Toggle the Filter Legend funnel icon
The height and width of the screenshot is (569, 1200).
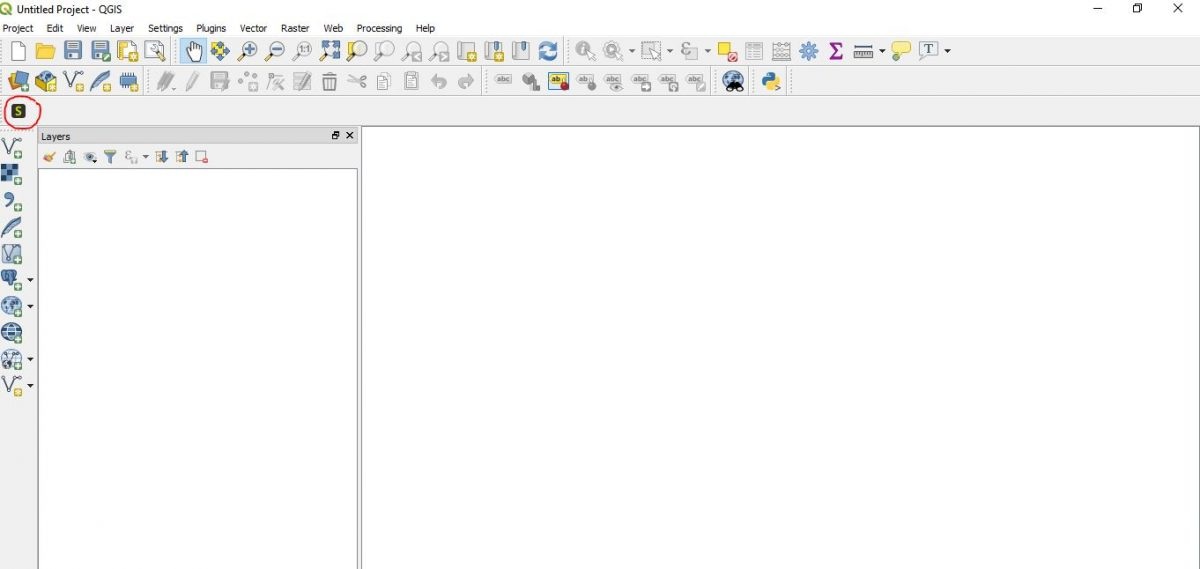tap(110, 157)
